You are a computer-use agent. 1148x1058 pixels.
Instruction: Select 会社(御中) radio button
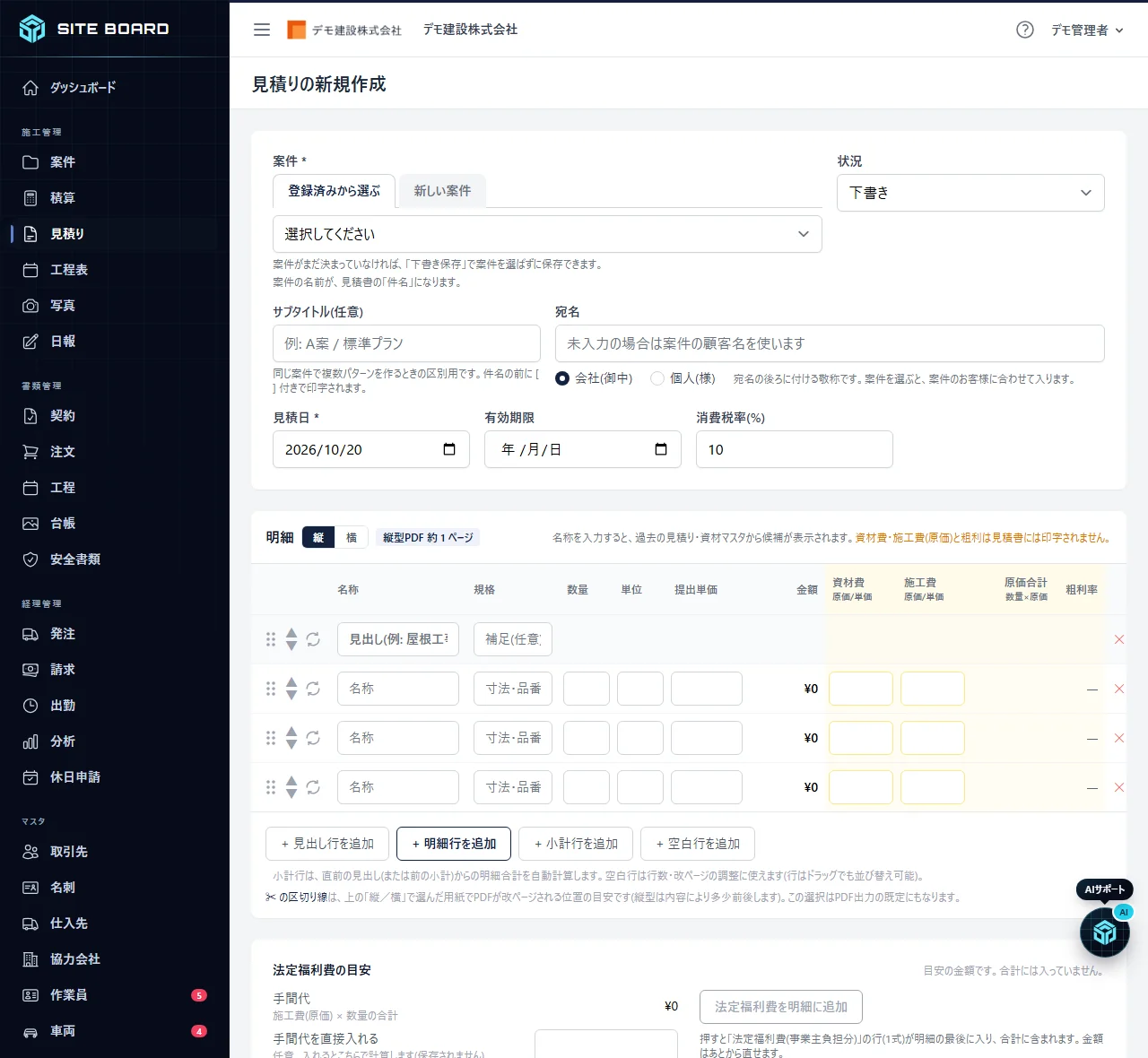(x=562, y=378)
